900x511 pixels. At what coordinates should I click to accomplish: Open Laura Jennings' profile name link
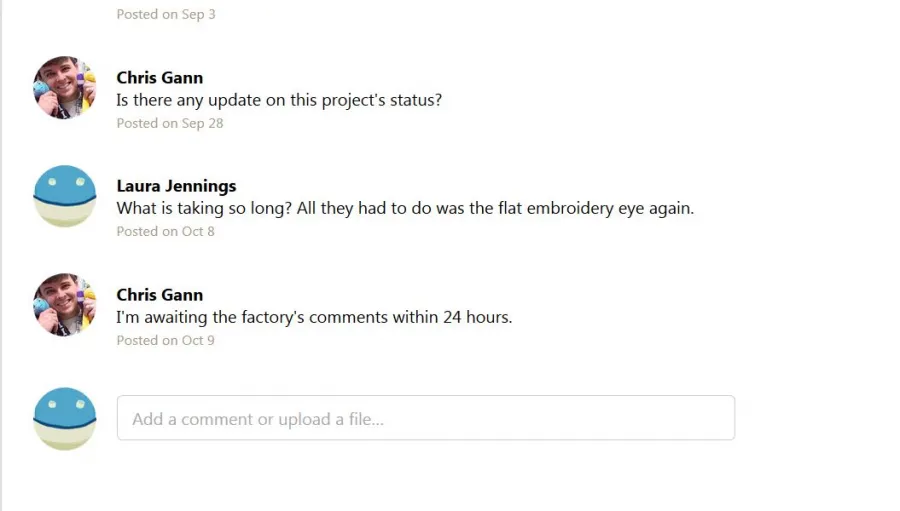176,186
